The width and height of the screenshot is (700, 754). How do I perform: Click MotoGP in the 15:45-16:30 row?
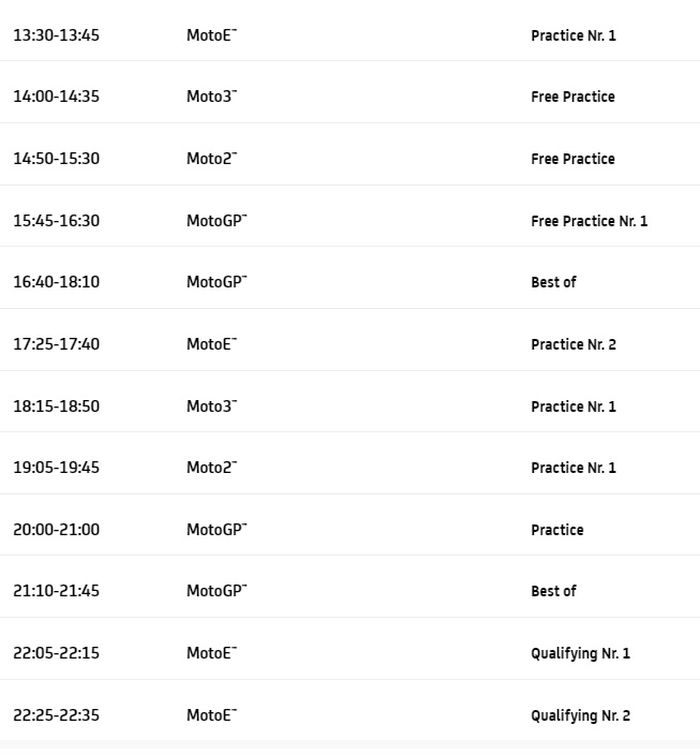tap(216, 221)
